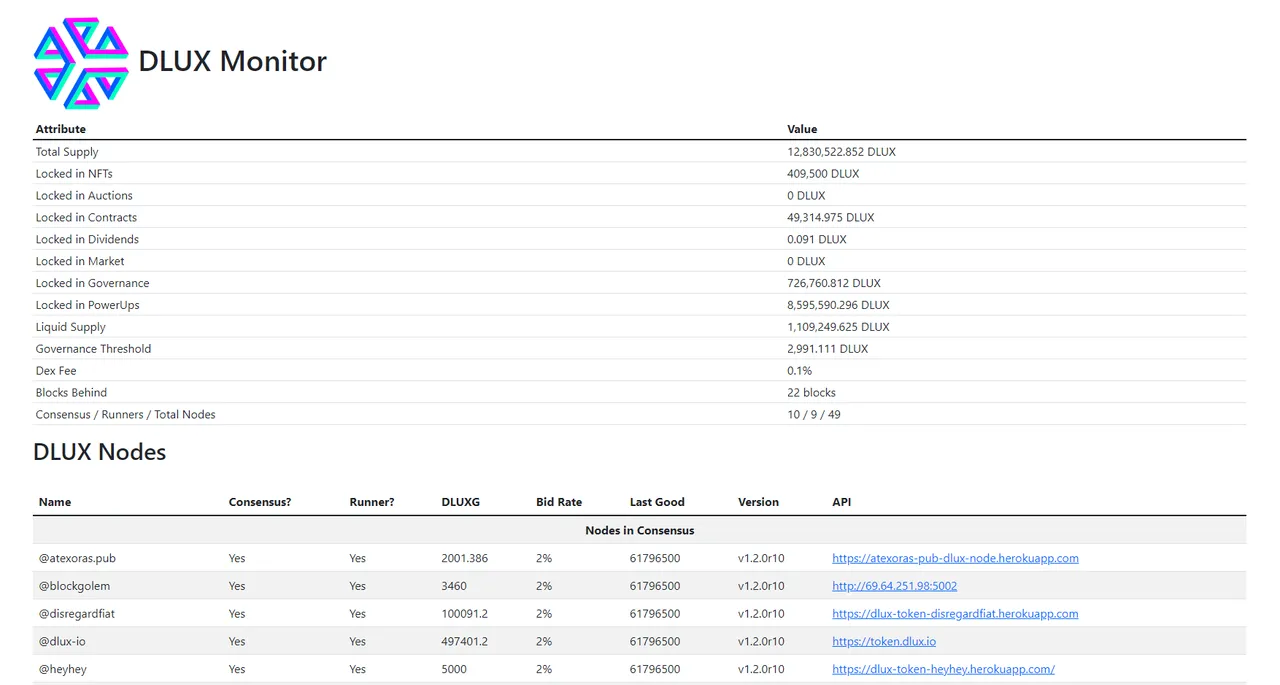Open the dlux-token-disregardfiat herokuapp link
This screenshot has width=1280, height=685.
(x=955, y=614)
